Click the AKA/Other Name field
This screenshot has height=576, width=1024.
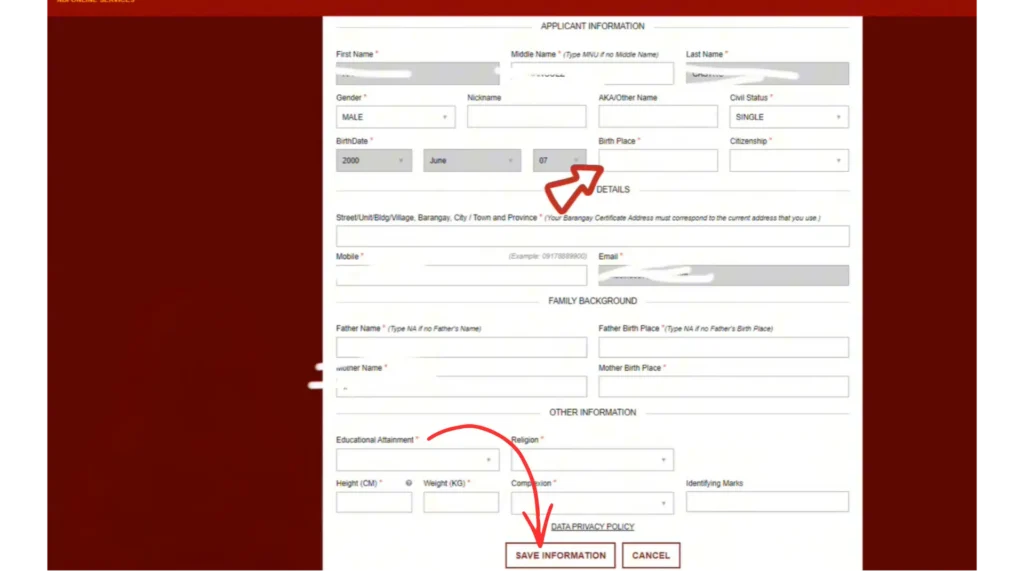point(658,116)
